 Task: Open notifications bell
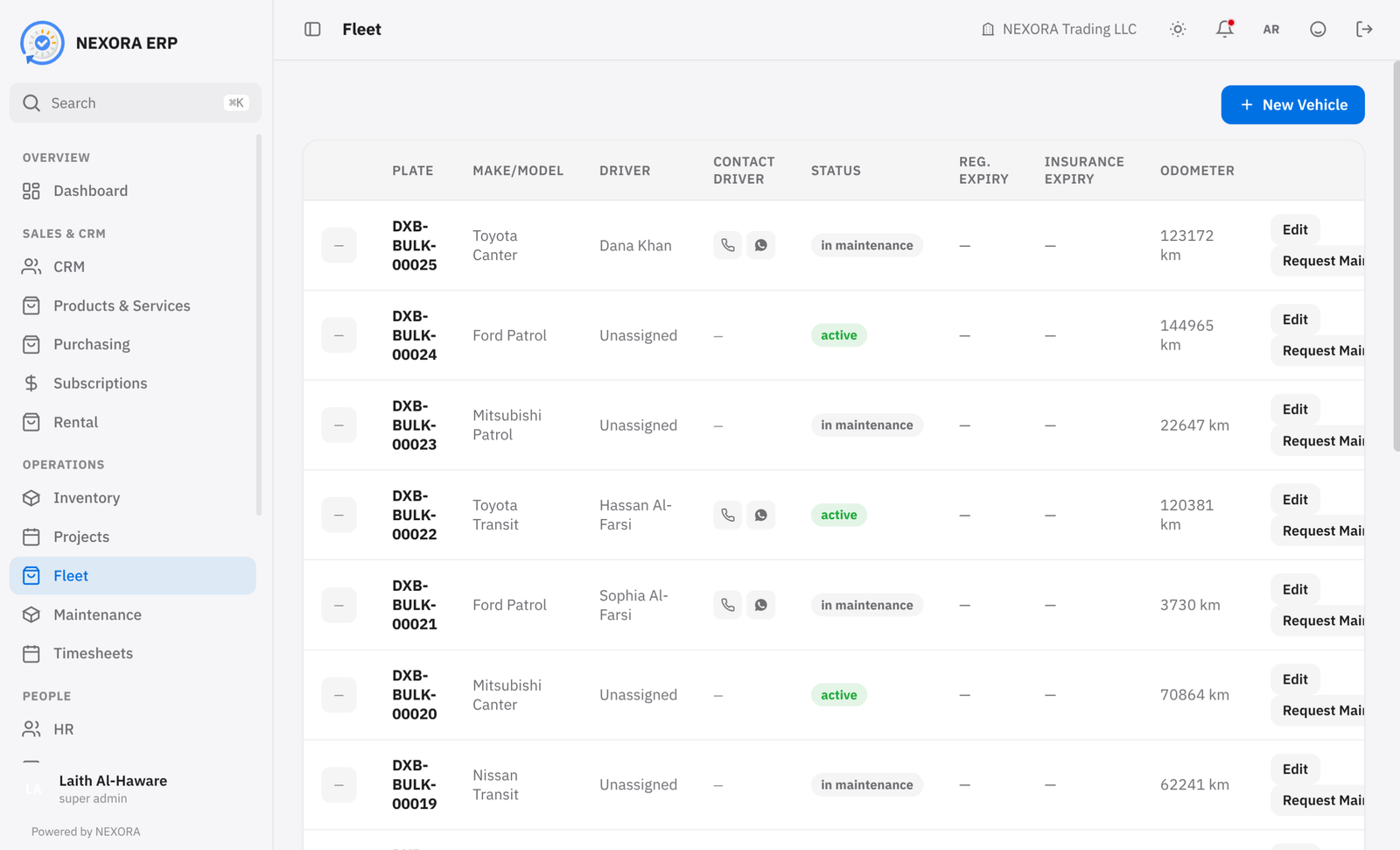[x=1225, y=29]
